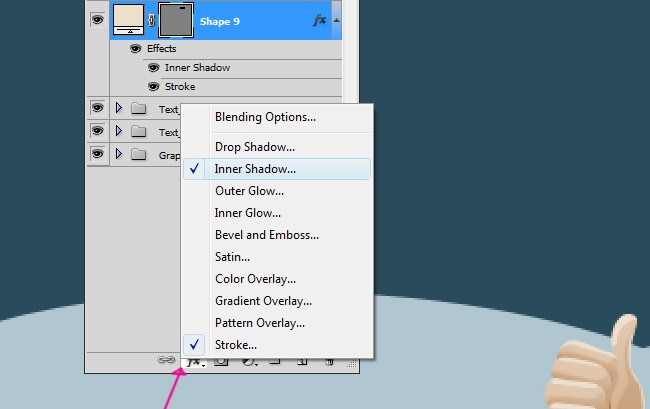Click the layers panel resize grip
Viewport: 650px width, 409px height.
coord(352,364)
